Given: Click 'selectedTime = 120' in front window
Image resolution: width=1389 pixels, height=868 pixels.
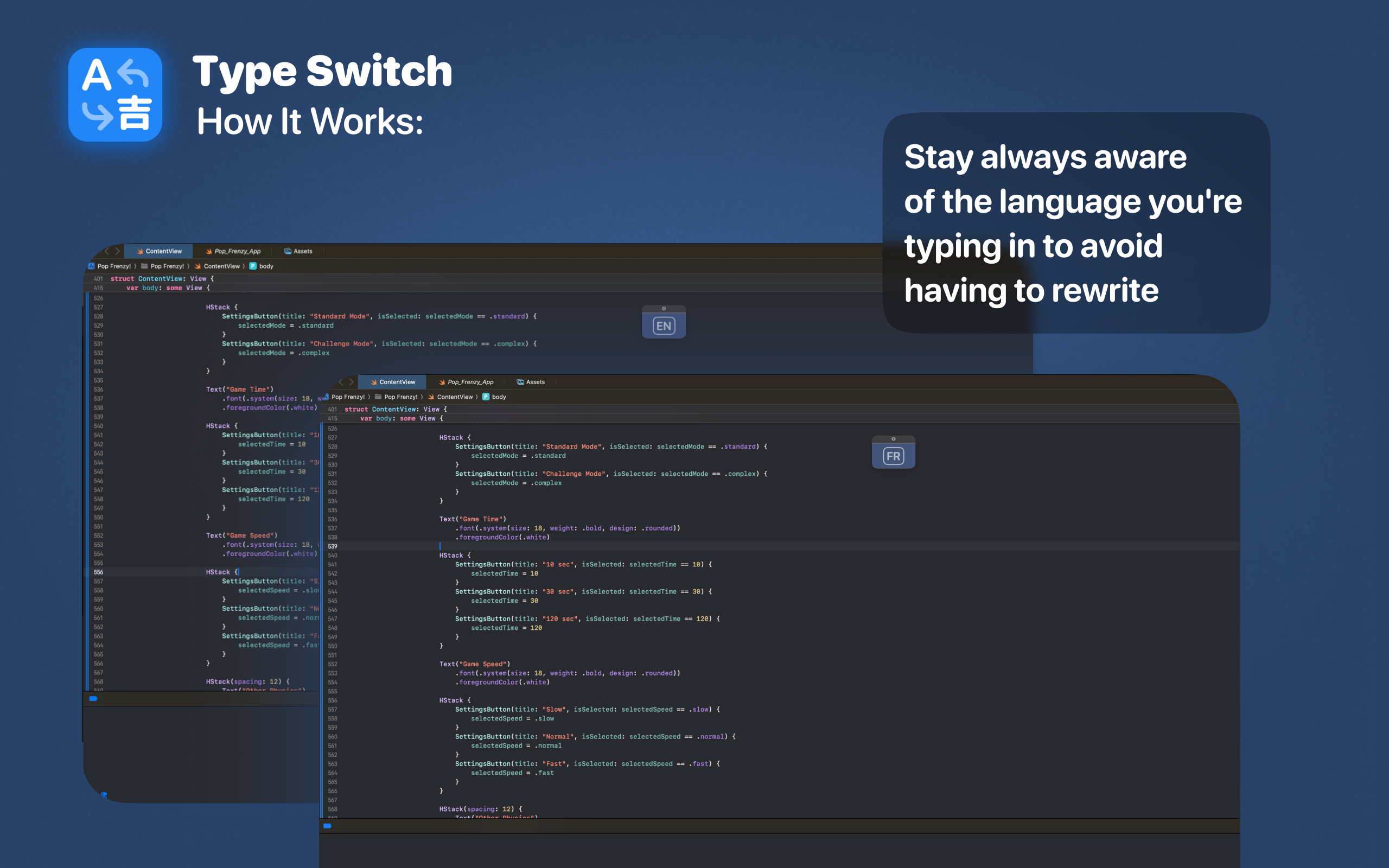Looking at the screenshot, I should (506, 628).
